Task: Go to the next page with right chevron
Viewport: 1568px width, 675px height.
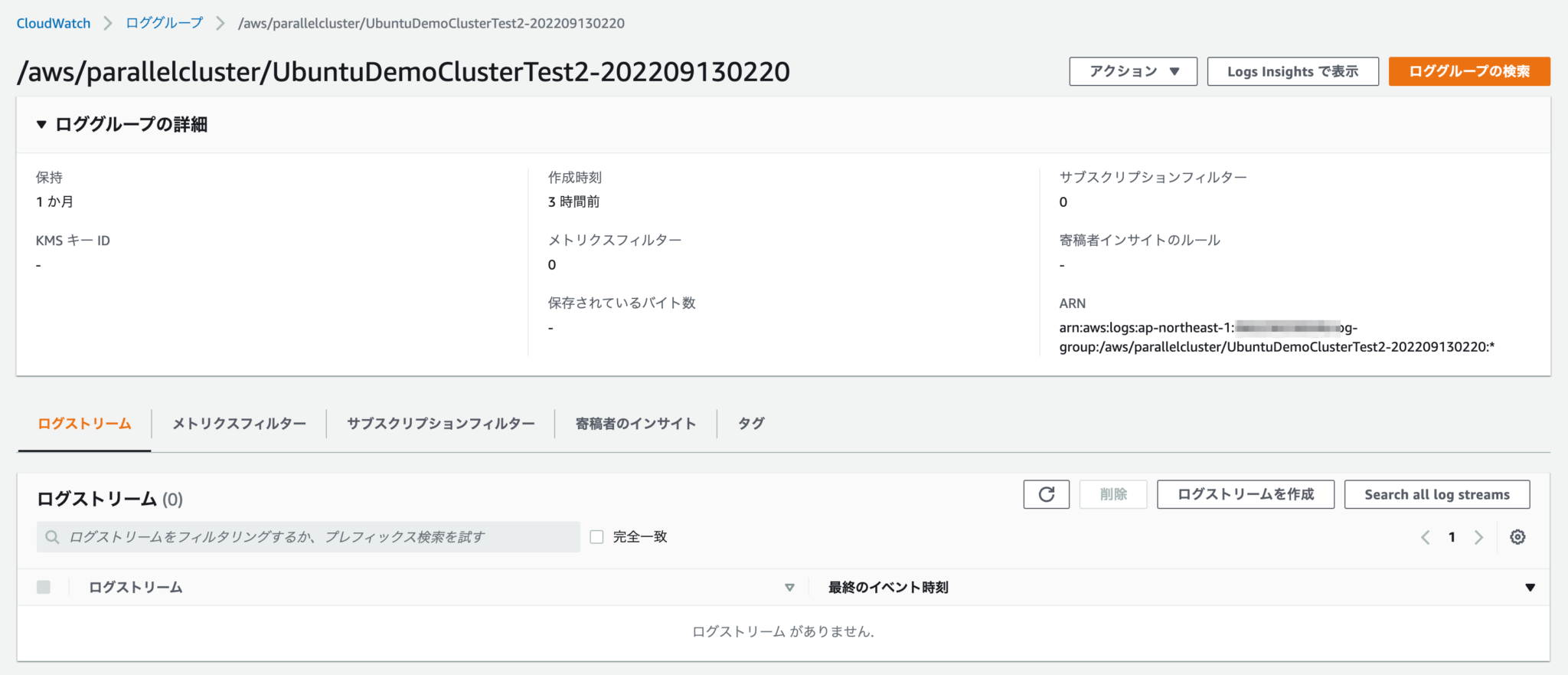Action: (x=1478, y=536)
